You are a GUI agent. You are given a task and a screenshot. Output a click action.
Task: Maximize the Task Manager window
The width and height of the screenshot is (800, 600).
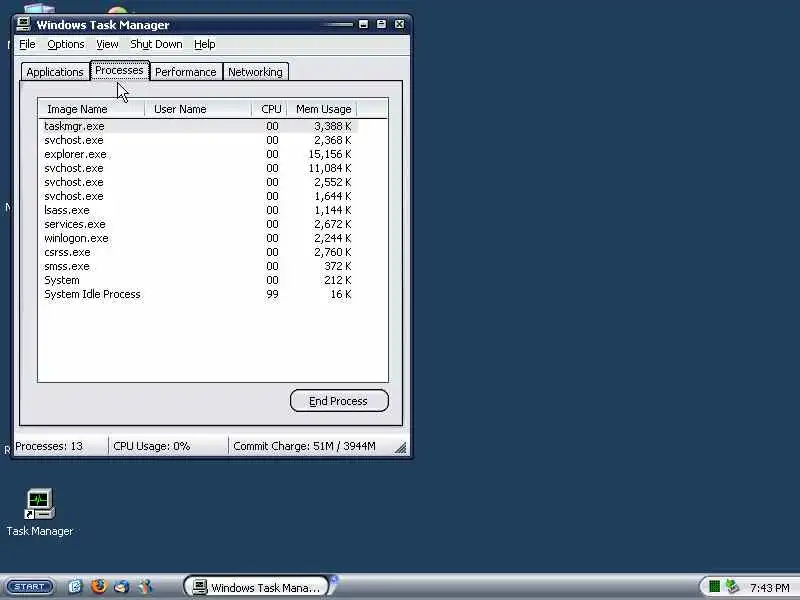381,24
